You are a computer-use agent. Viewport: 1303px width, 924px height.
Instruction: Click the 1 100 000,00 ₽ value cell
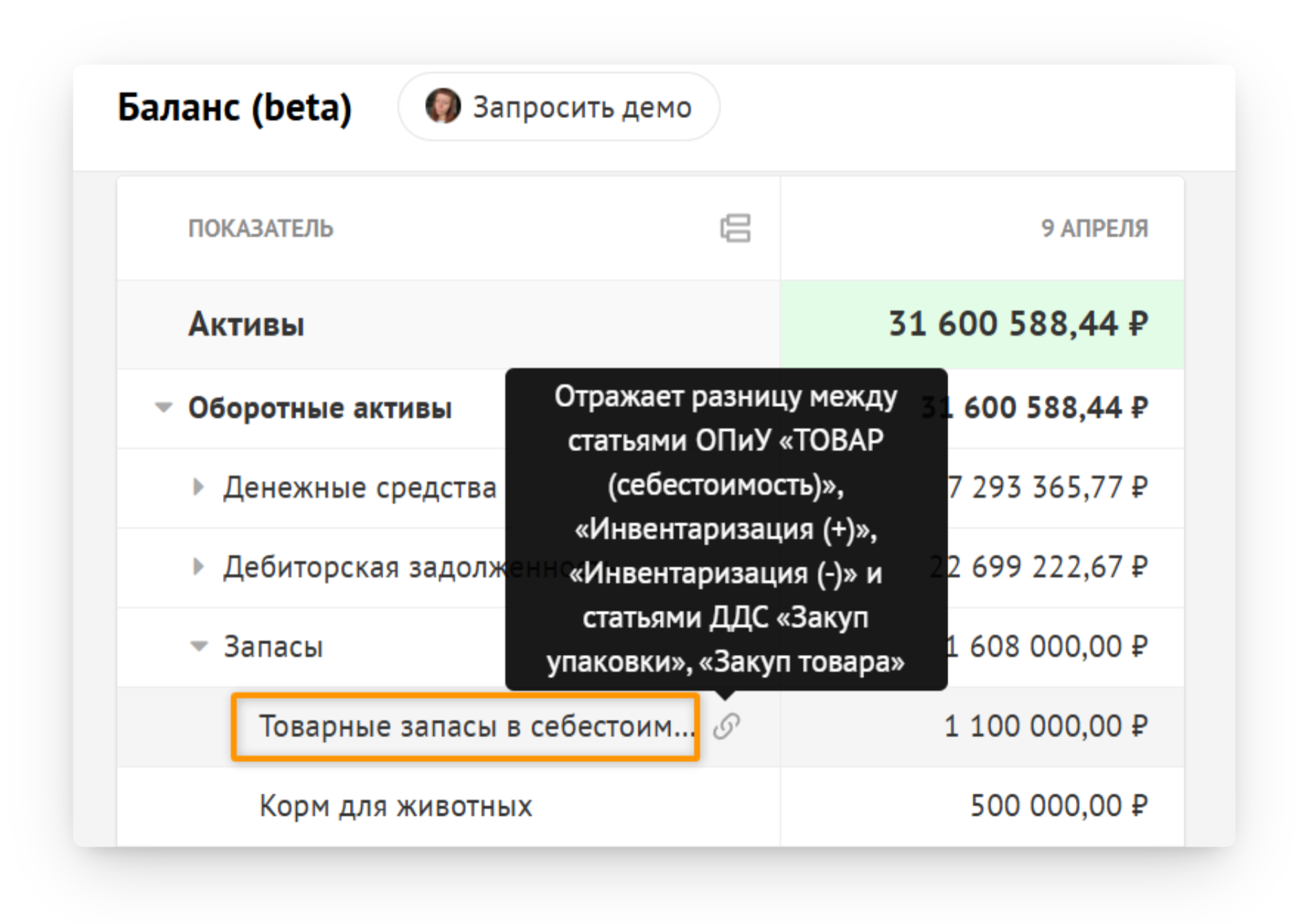point(1046,726)
